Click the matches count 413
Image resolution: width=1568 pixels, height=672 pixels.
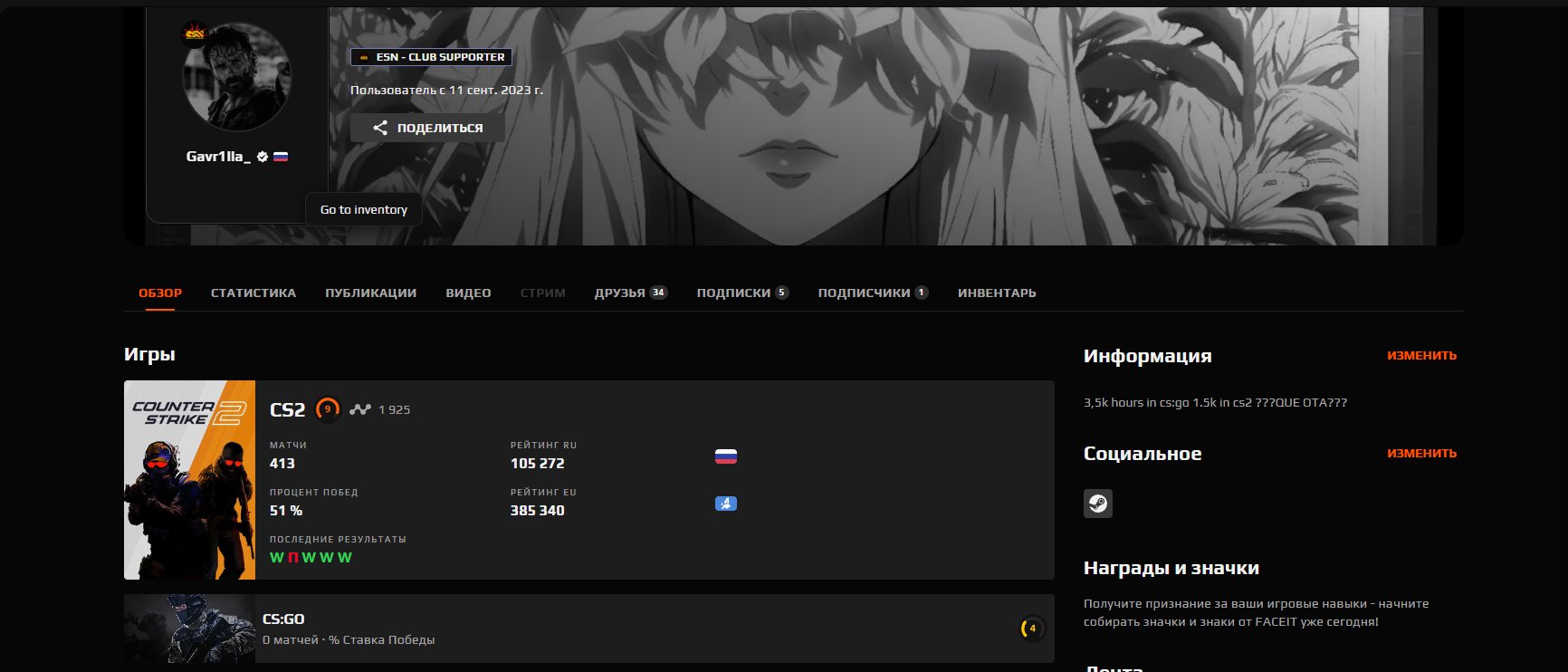pyautogui.click(x=282, y=463)
